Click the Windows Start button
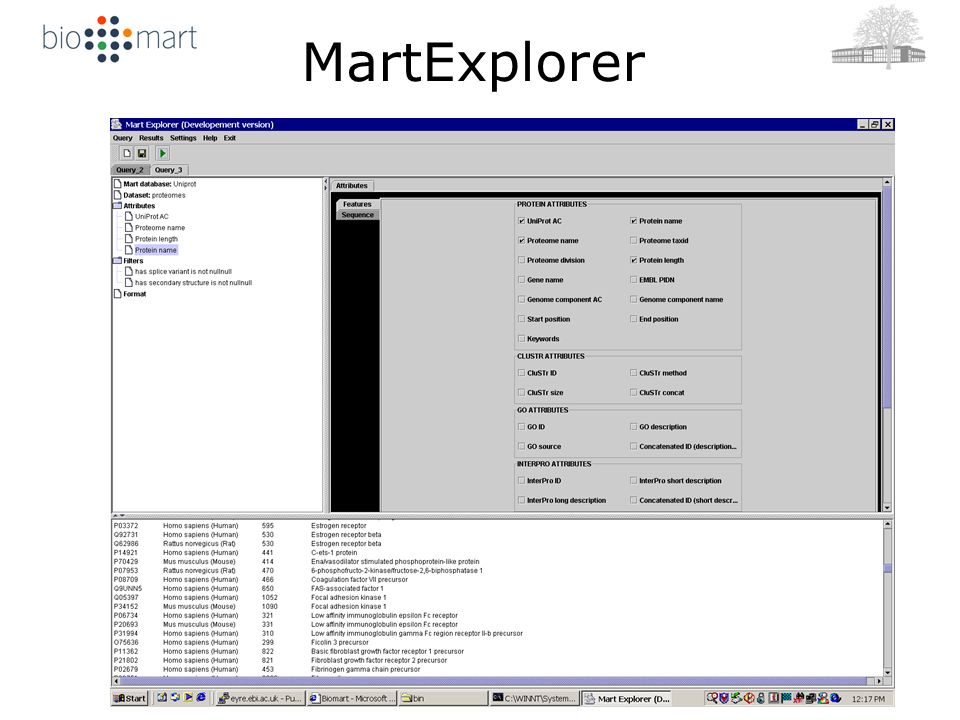This screenshot has width=960, height=720. tap(130, 698)
